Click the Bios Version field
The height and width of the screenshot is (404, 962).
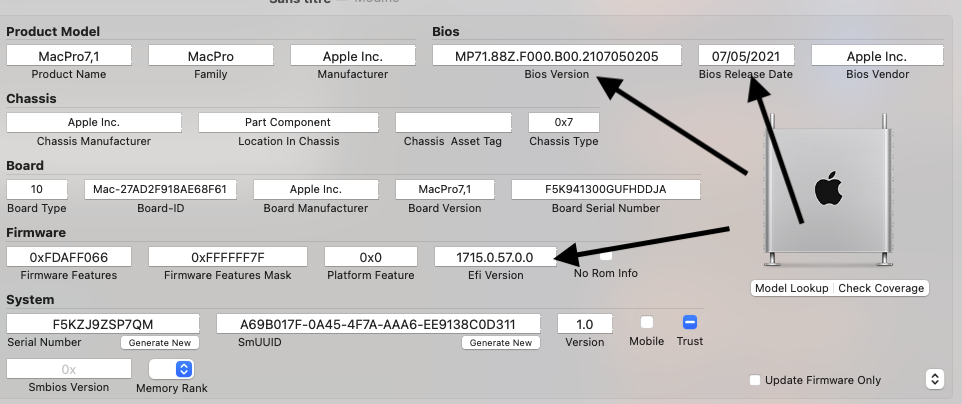coord(556,56)
